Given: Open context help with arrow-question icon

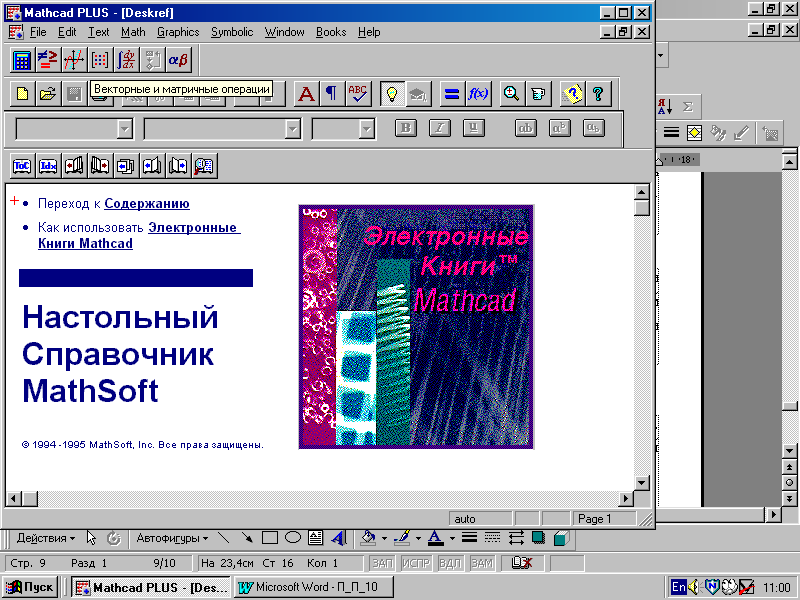Looking at the screenshot, I should pos(572,94).
